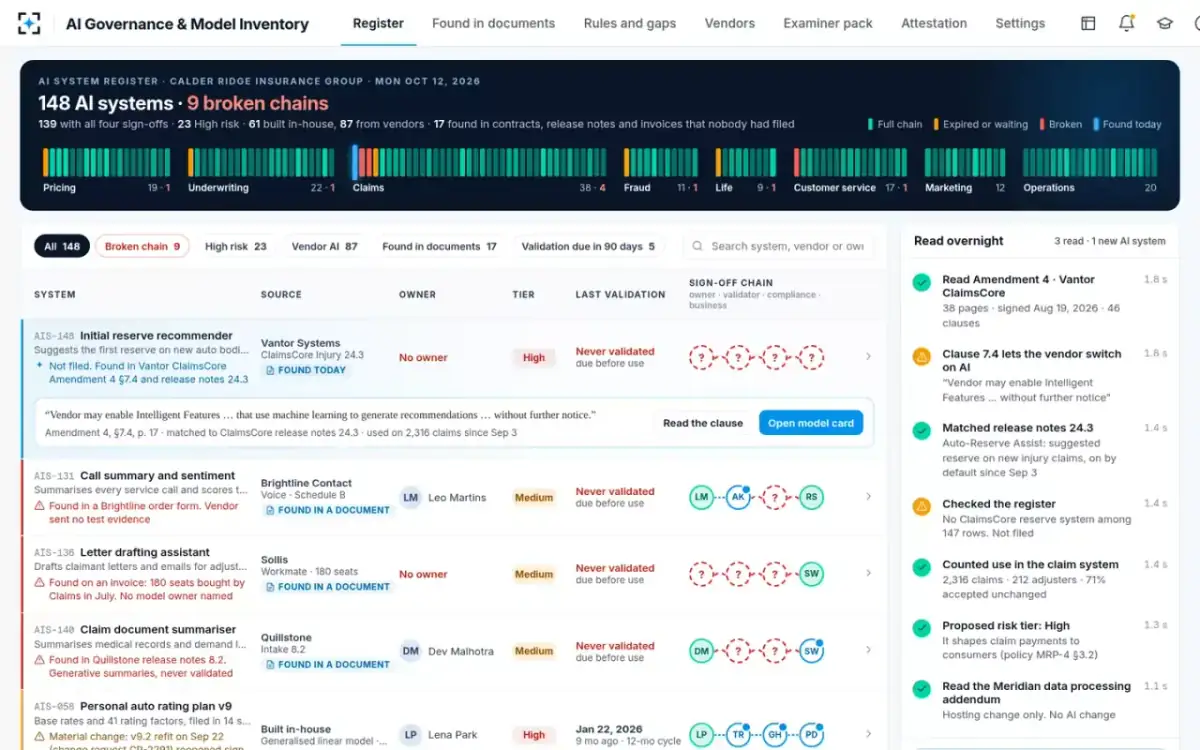Click the SW sign-off circle in Letter drafting assistant row
This screenshot has height=750, width=1200.
click(x=811, y=574)
